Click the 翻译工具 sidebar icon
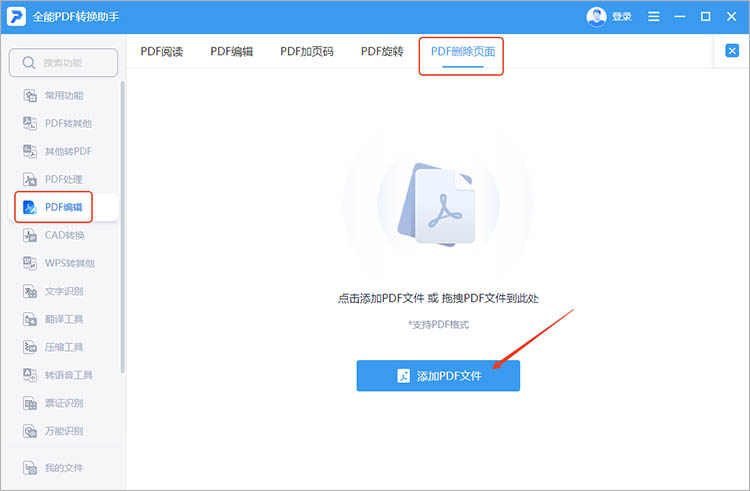Image resolution: width=750 pixels, height=491 pixels. 30,319
